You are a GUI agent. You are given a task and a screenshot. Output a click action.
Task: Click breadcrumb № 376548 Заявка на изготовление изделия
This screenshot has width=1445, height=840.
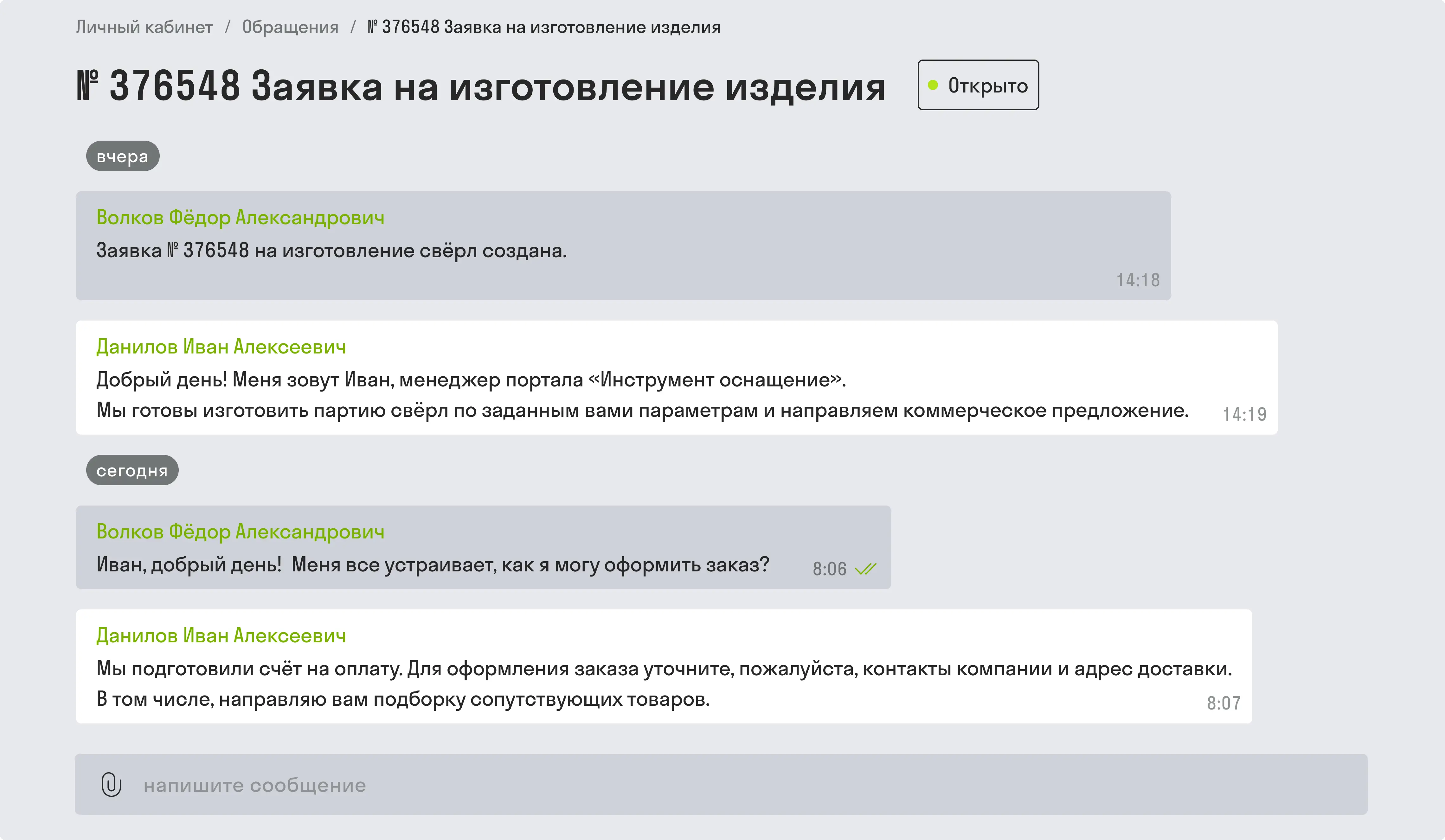(x=543, y=27)
